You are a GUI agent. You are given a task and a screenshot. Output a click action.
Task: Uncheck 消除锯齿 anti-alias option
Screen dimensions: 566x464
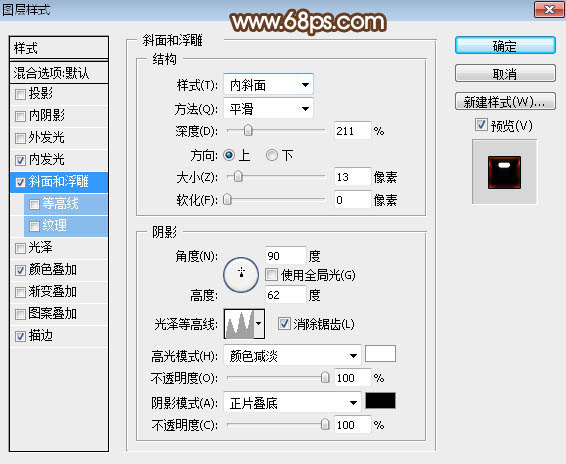[x=284, y=324]
